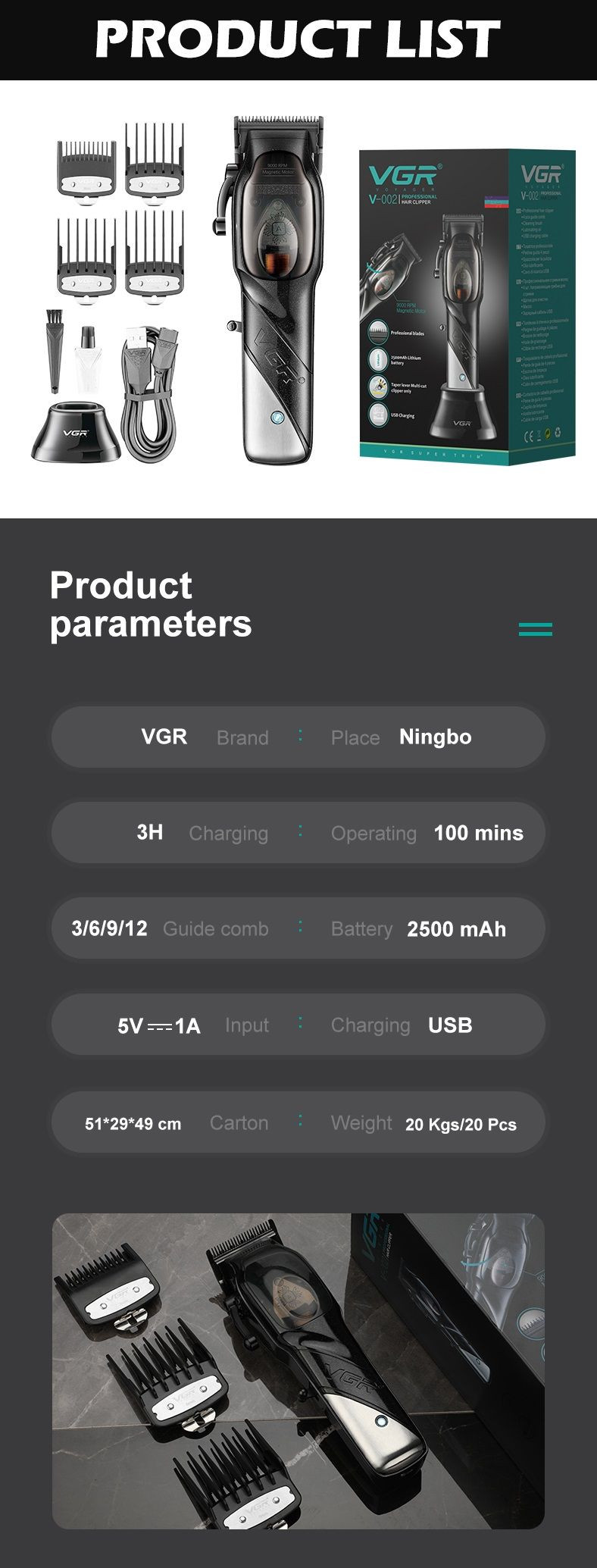The width and height of the screenshot is (597, 1568).
Task: Click the top-left guide comb attachment
Action: [86, 170]
